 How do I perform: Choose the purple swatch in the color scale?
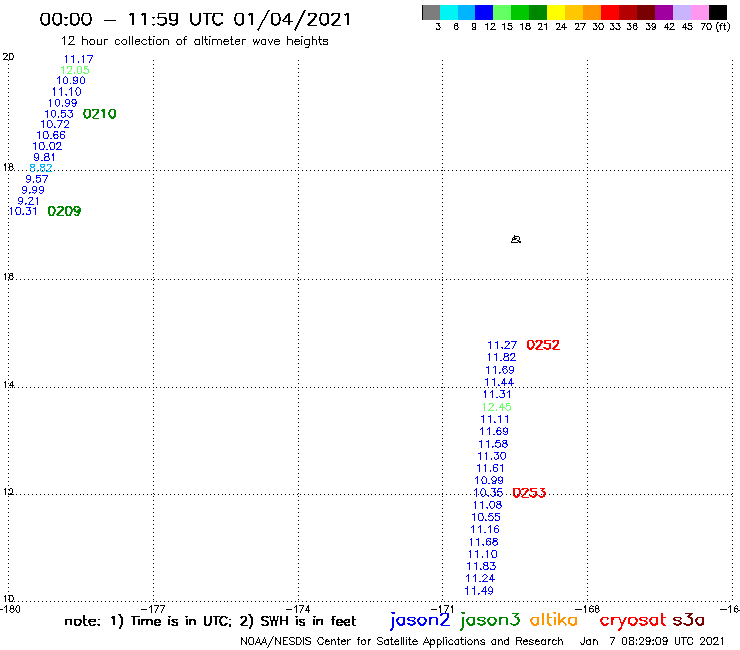[664, 12]
